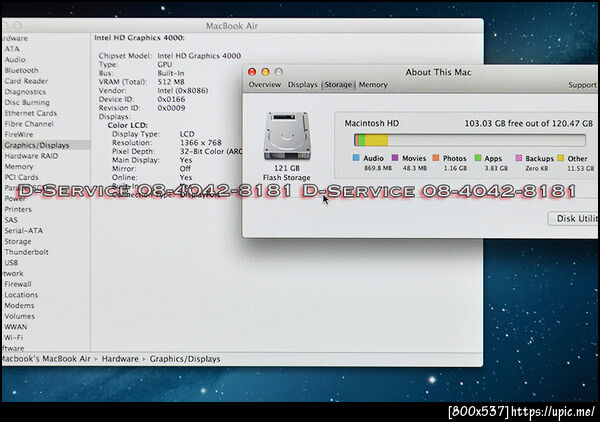Click the purple Movies legend swatch
The image size is (600, 422).
395,158
